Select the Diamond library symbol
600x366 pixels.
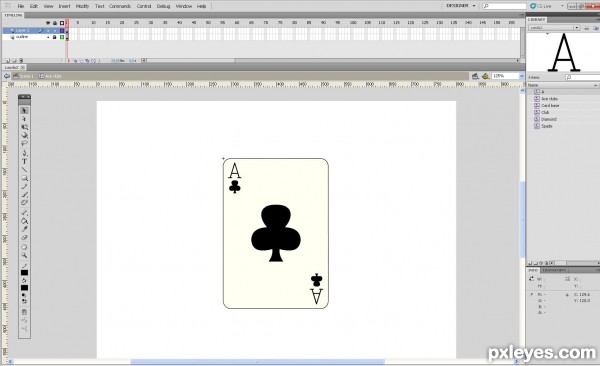point(549,119)
